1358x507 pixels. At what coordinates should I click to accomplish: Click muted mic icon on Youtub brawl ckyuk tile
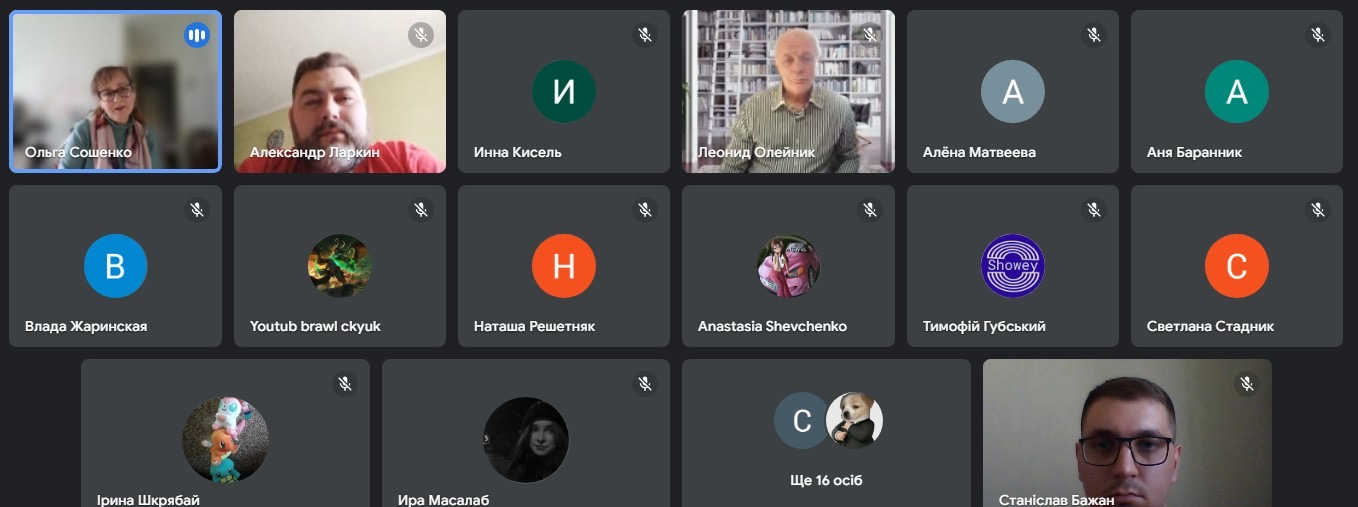421,209
